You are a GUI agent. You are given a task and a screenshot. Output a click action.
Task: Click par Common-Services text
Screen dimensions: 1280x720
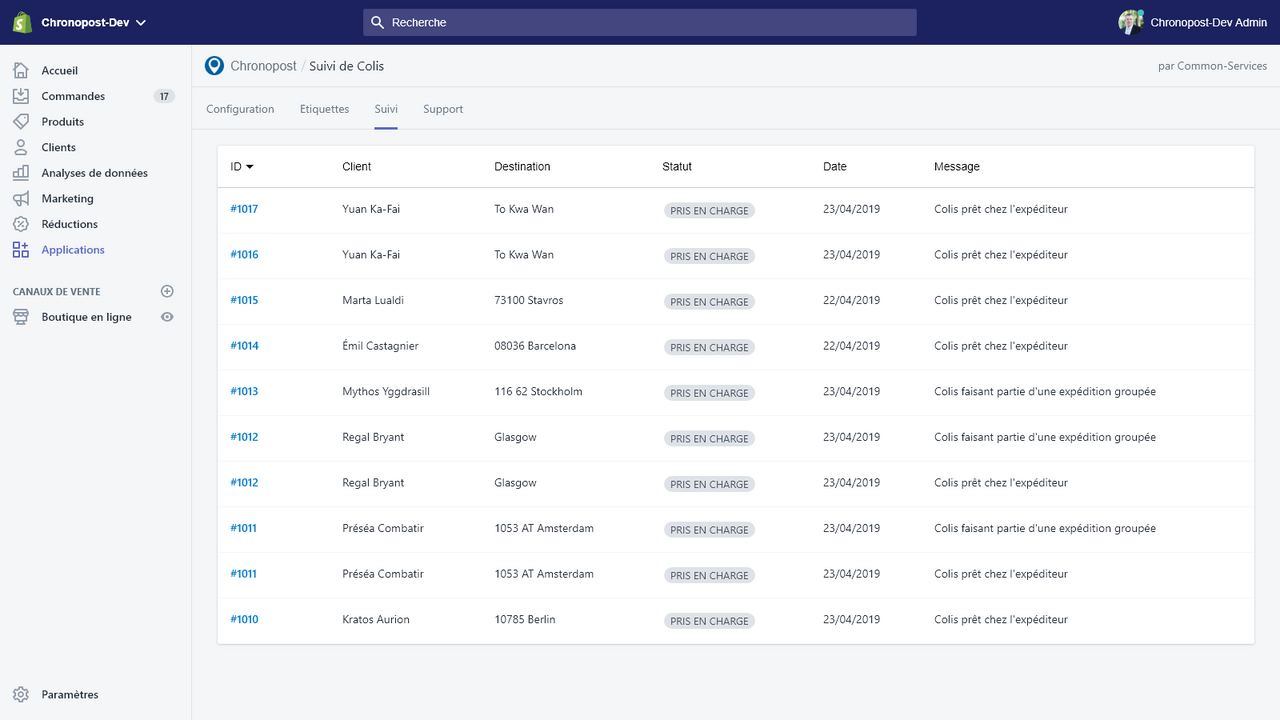[x=1213, y=67]
